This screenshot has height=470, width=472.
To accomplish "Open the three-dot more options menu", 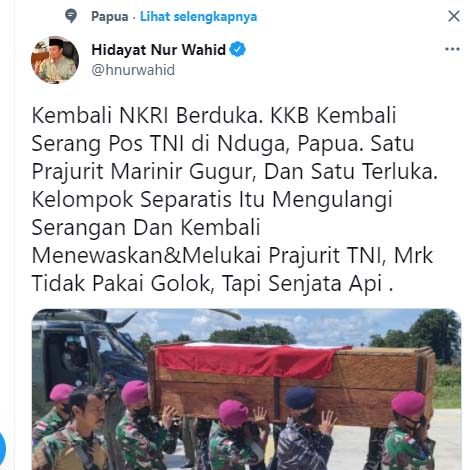I will tap(452, 49).
